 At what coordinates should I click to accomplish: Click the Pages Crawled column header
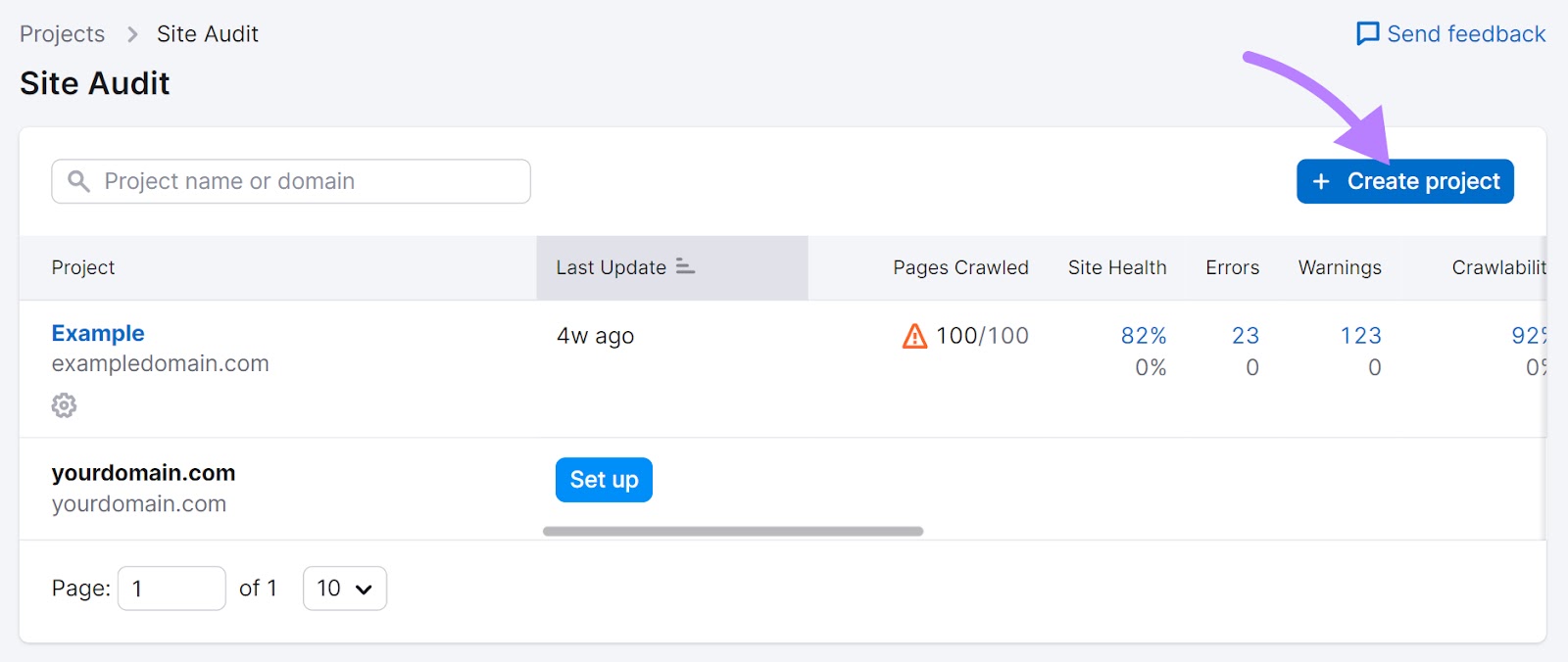(960, 267)
